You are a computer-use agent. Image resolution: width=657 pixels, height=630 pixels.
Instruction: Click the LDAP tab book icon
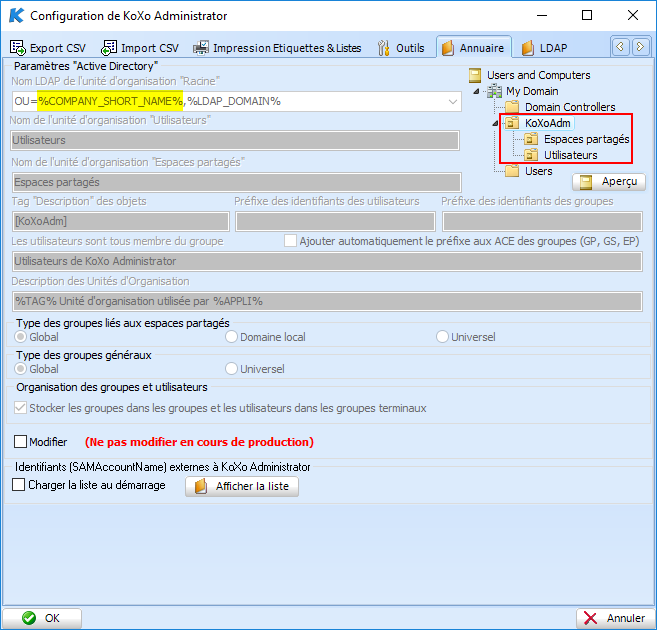(x=528, y=48)
